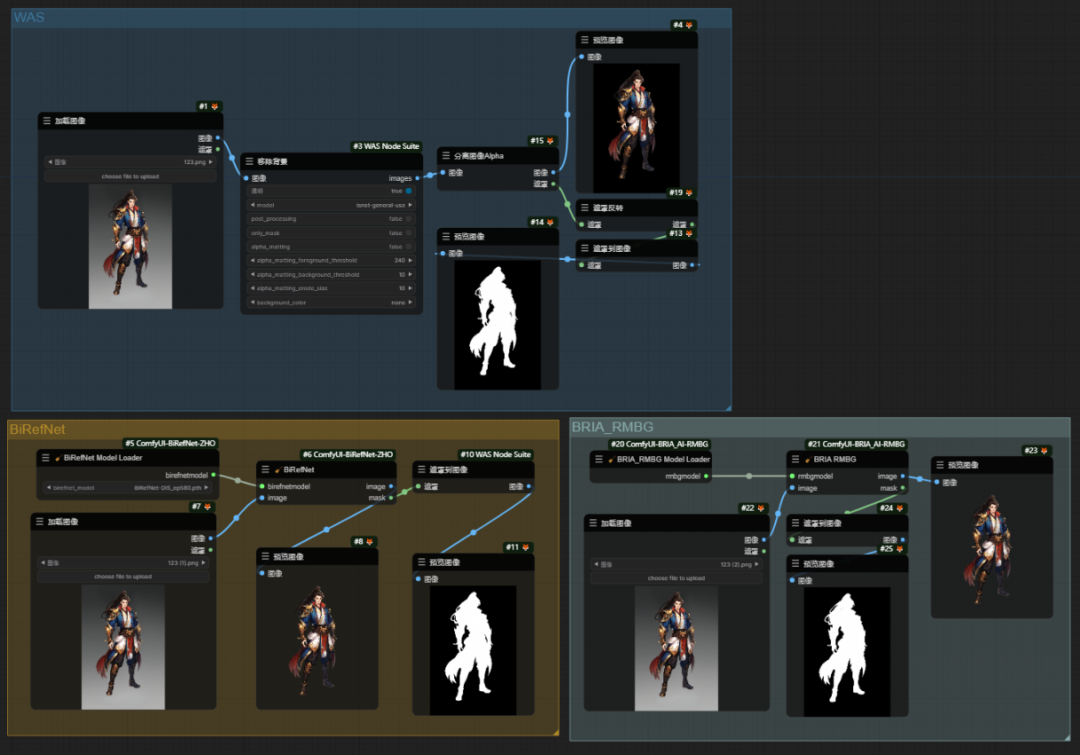
Task: Click the white mask preview in node #14
Action: coord(497,324)
